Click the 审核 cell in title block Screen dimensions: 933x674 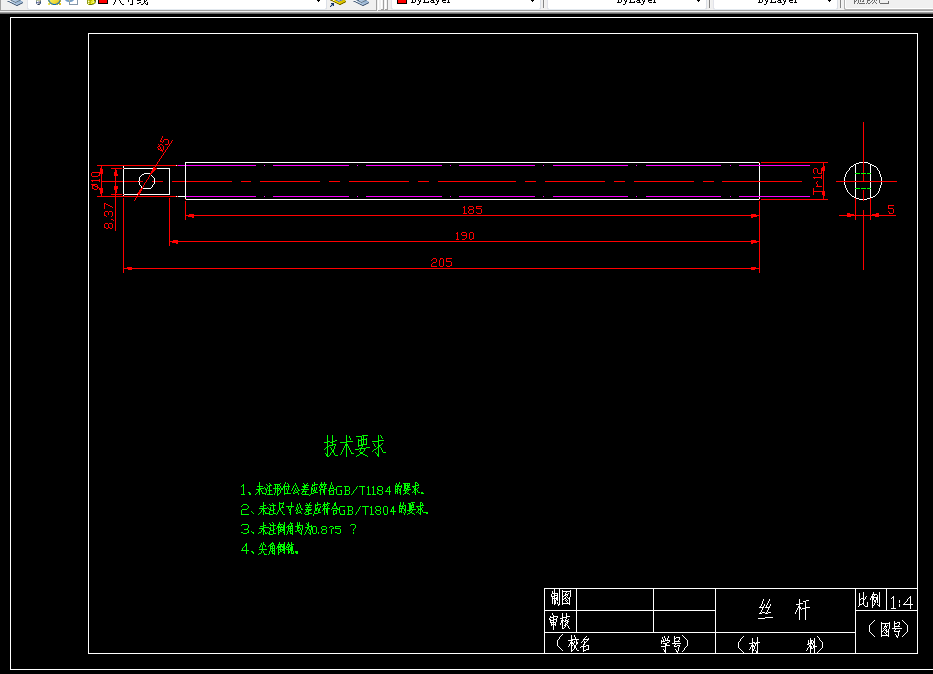coord(560,622)
